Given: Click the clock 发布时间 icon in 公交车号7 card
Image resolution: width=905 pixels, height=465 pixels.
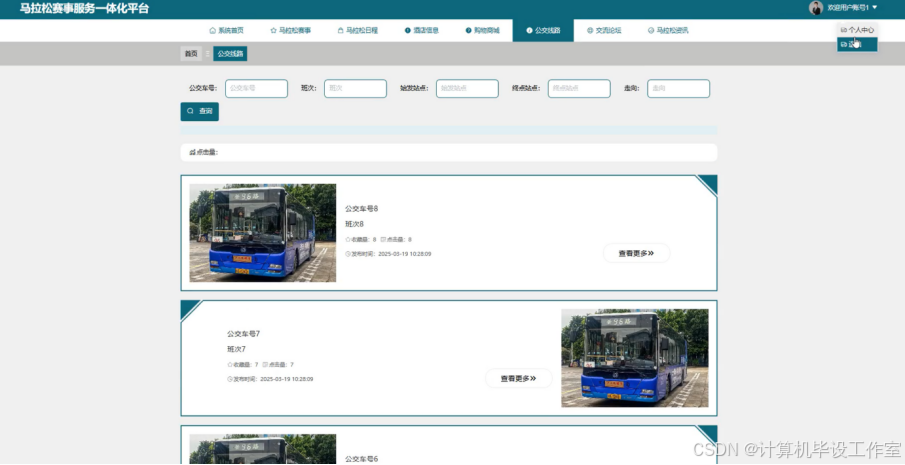Looking at the screenshot, I should [x=230, y=379].
